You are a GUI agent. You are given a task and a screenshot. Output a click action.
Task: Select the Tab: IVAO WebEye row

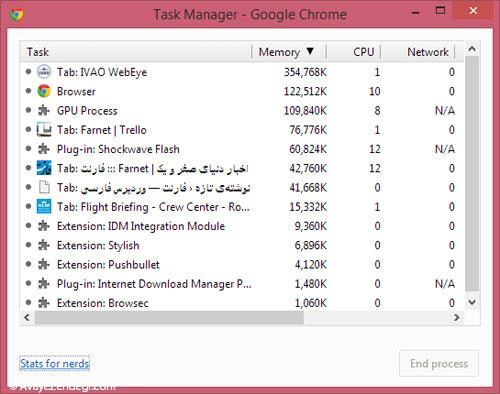(242, 72)
